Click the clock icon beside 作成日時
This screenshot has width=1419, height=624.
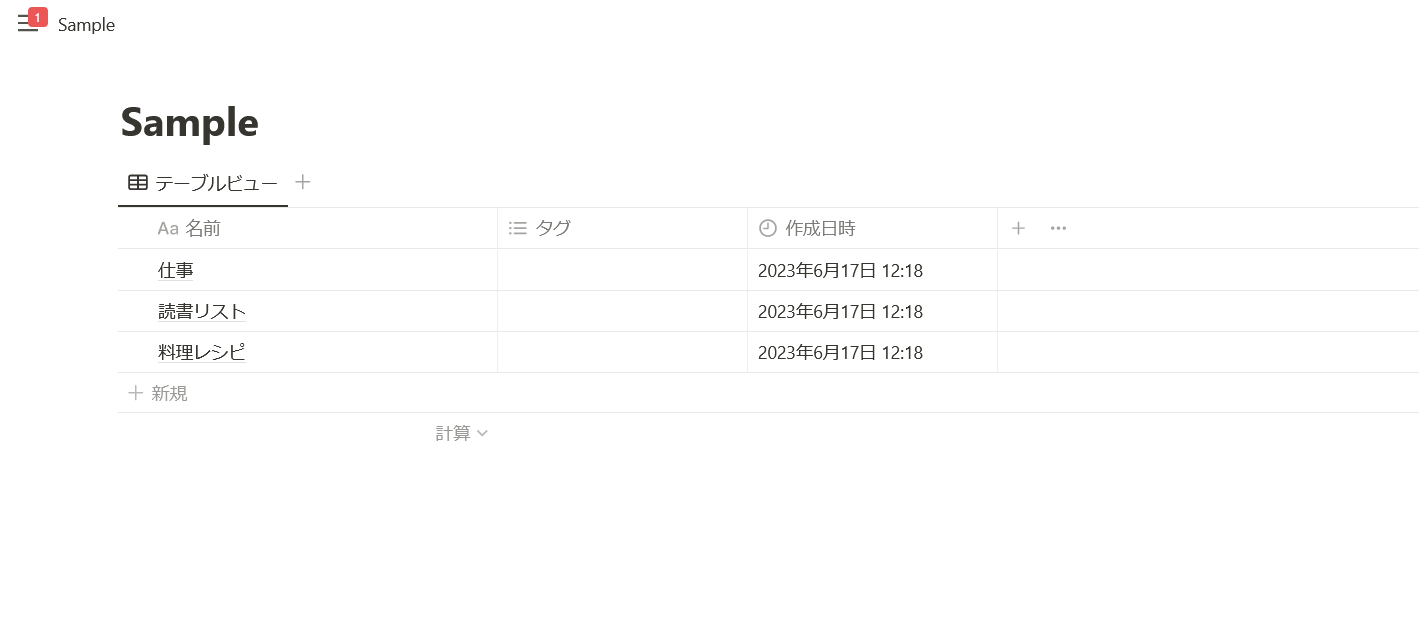[x=768, y=228]
